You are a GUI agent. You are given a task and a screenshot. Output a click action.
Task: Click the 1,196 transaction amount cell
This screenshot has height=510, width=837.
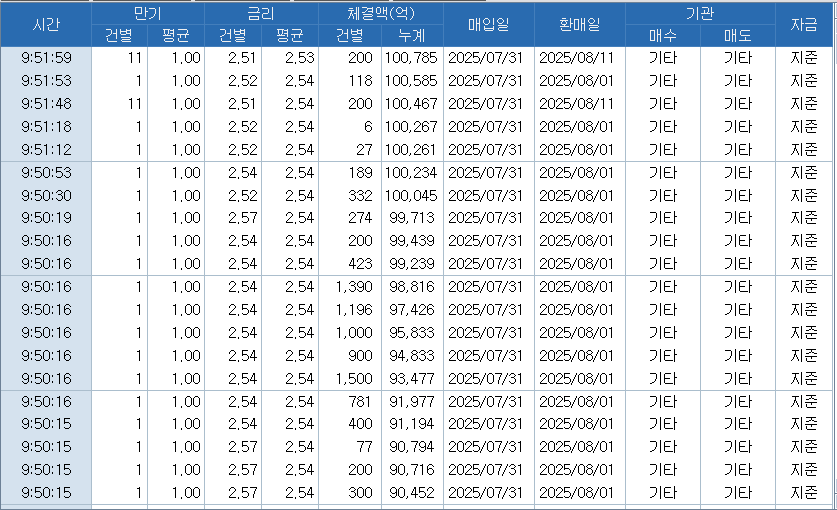350,309
